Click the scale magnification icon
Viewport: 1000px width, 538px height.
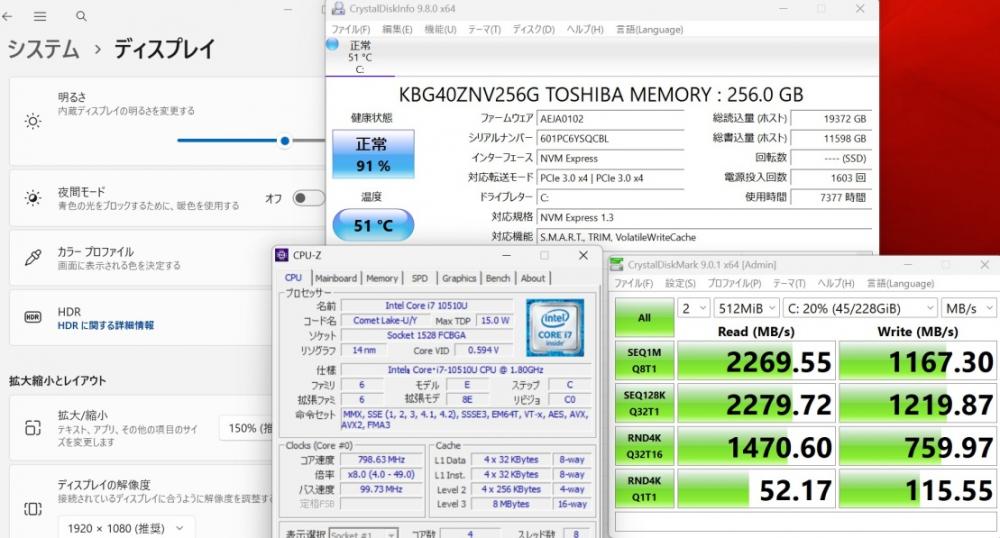[33, 427]
